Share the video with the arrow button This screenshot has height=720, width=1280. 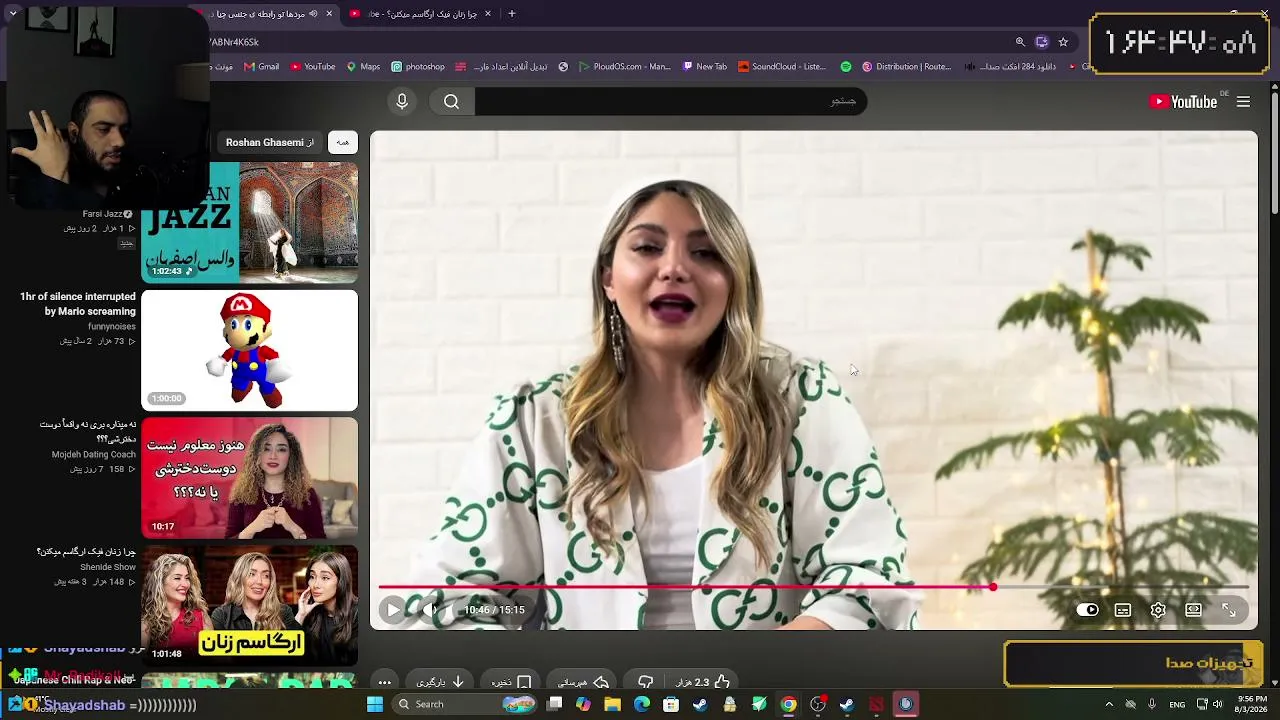tap(583, 682)
